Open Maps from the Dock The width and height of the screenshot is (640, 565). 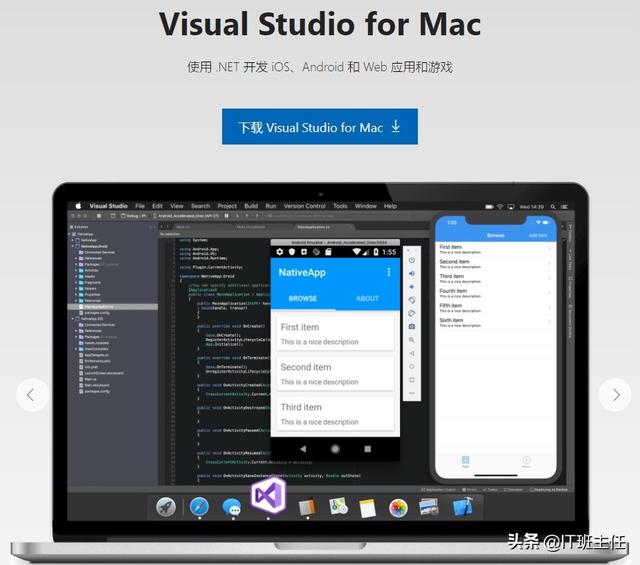tap(338, 506)
